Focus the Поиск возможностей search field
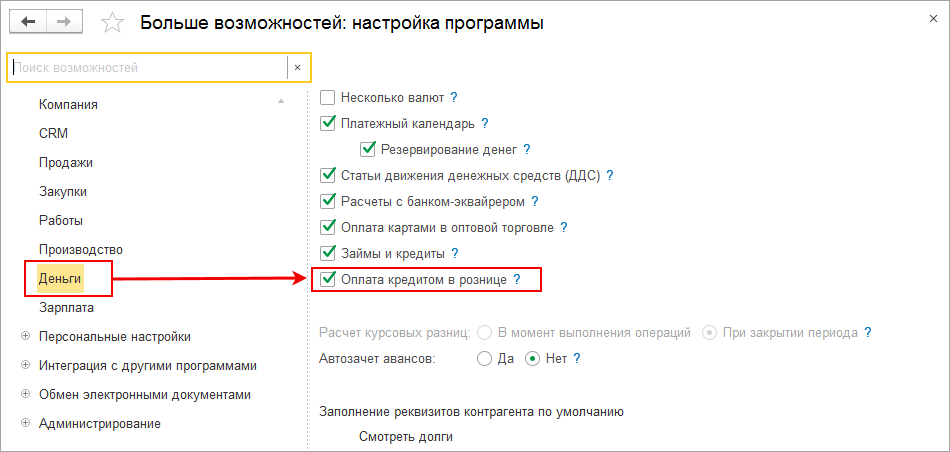This screenshot has height=452, width=950. coord(148,67)
